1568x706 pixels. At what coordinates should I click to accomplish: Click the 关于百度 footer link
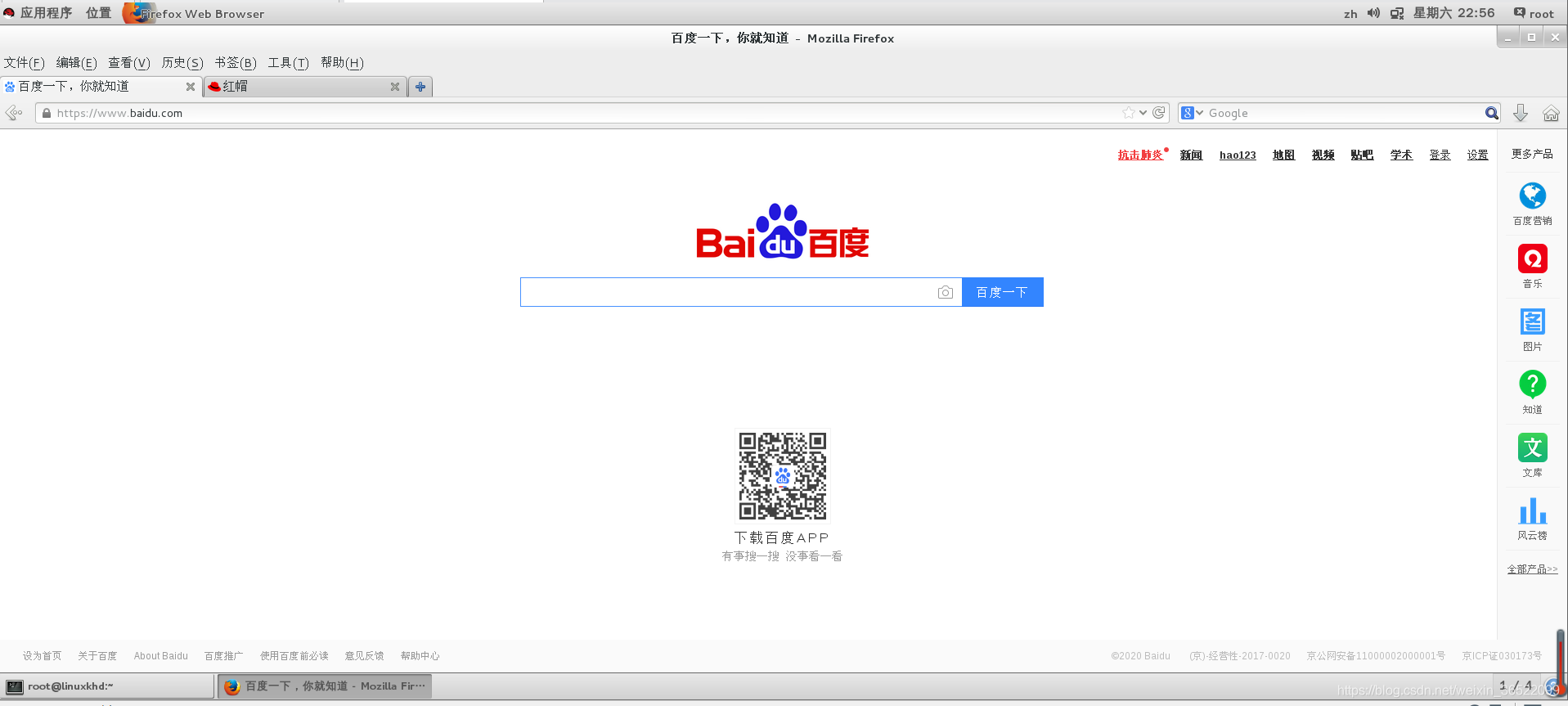97,656
